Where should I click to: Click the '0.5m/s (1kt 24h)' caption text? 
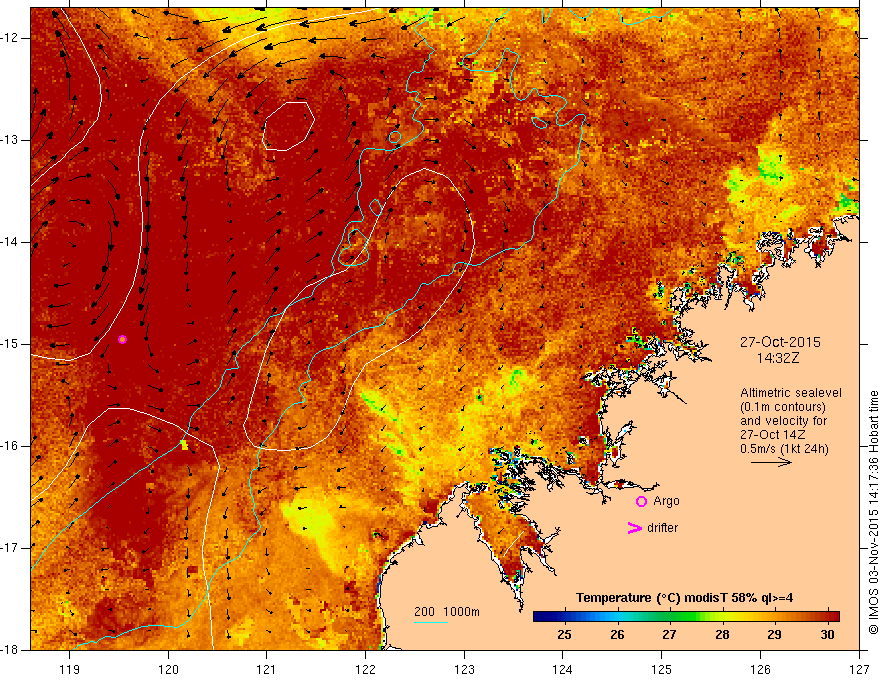(784, 449)
